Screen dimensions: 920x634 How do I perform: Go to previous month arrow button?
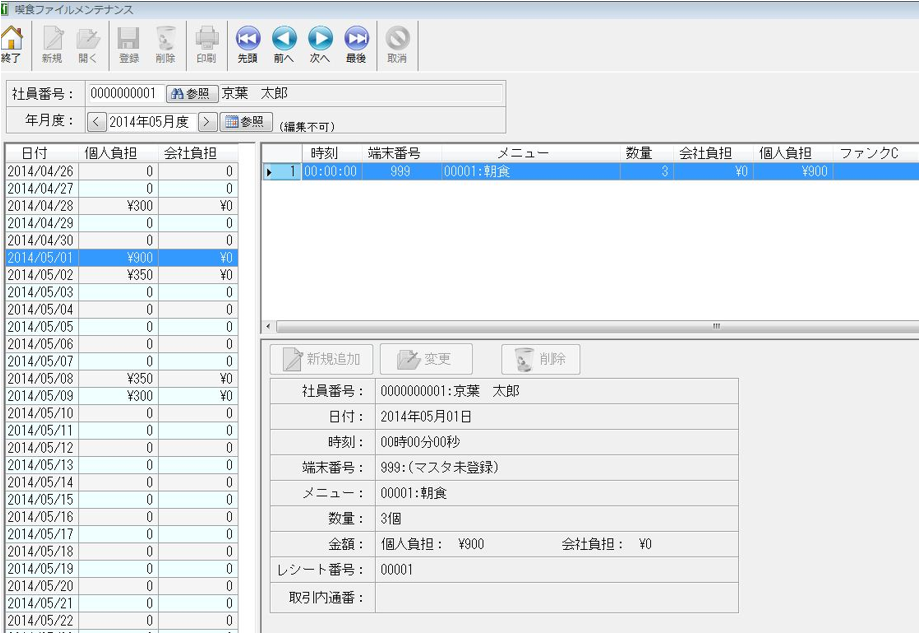[96, 121]
